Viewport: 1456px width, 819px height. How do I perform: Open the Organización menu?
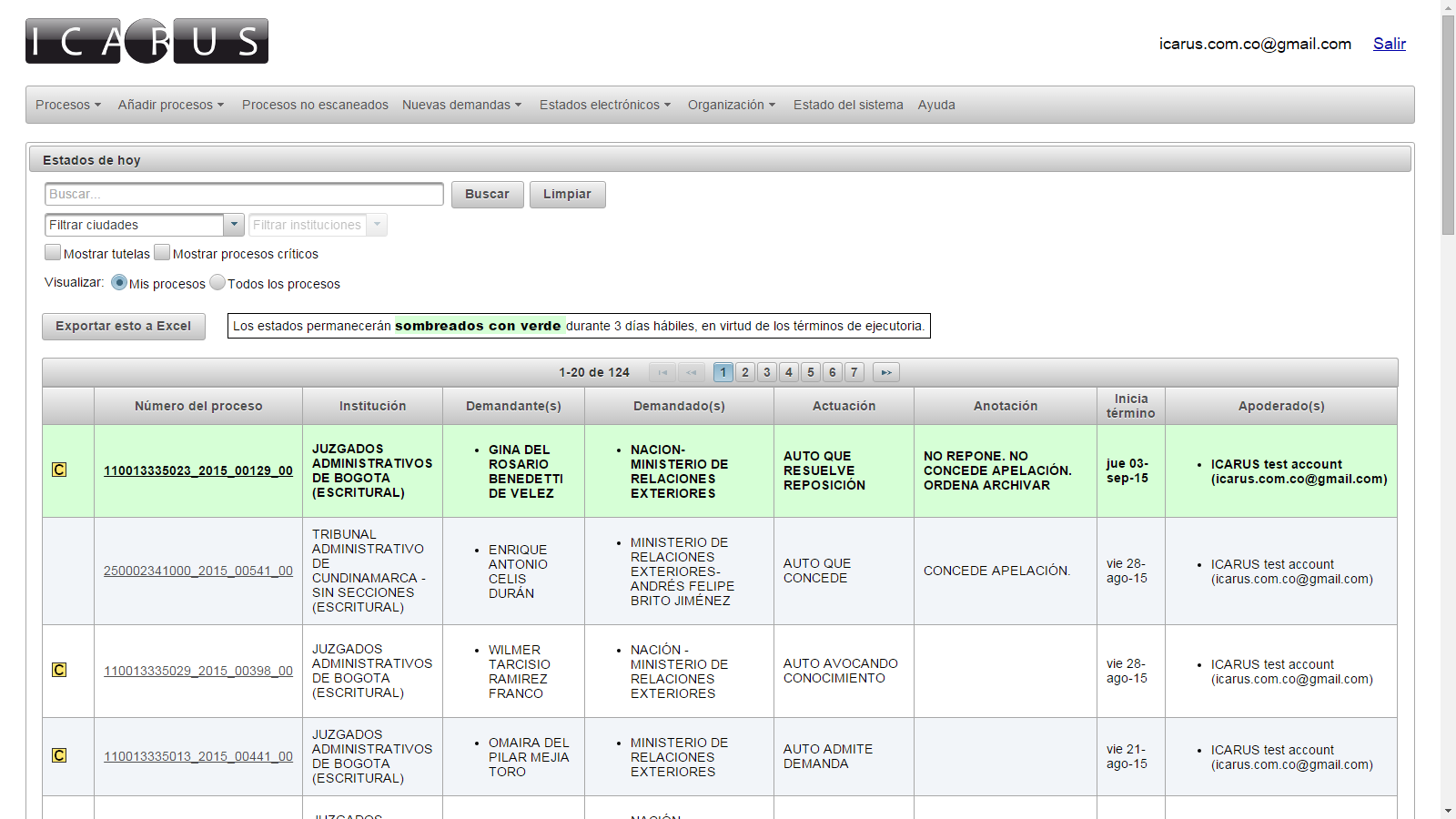tap(732, 105)
